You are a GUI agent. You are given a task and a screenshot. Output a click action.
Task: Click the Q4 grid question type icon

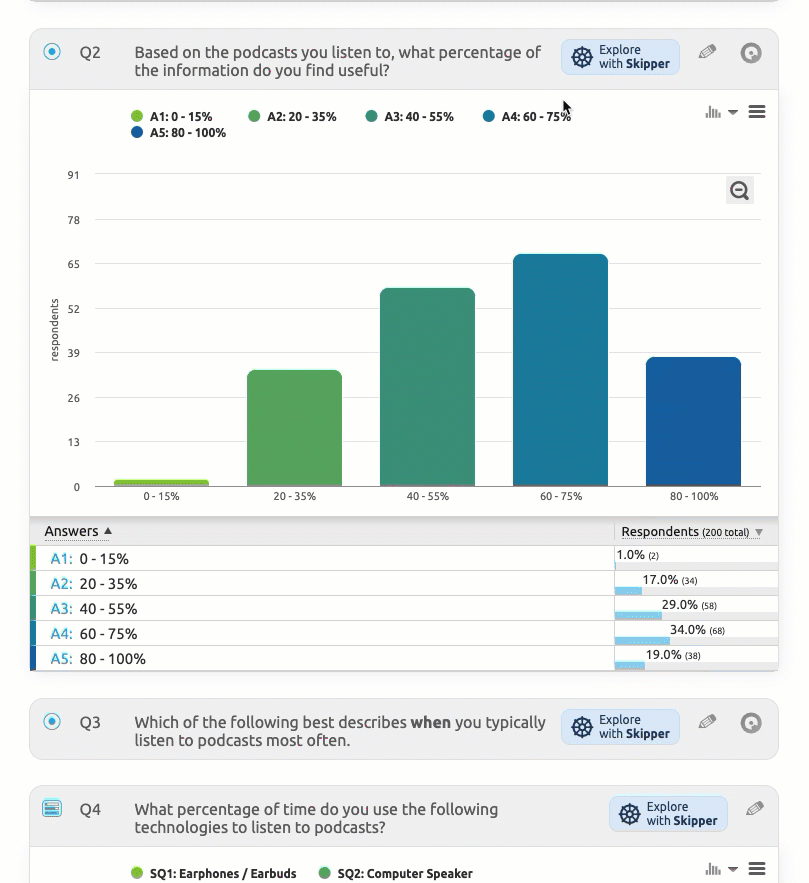click(x=52, y=808)
